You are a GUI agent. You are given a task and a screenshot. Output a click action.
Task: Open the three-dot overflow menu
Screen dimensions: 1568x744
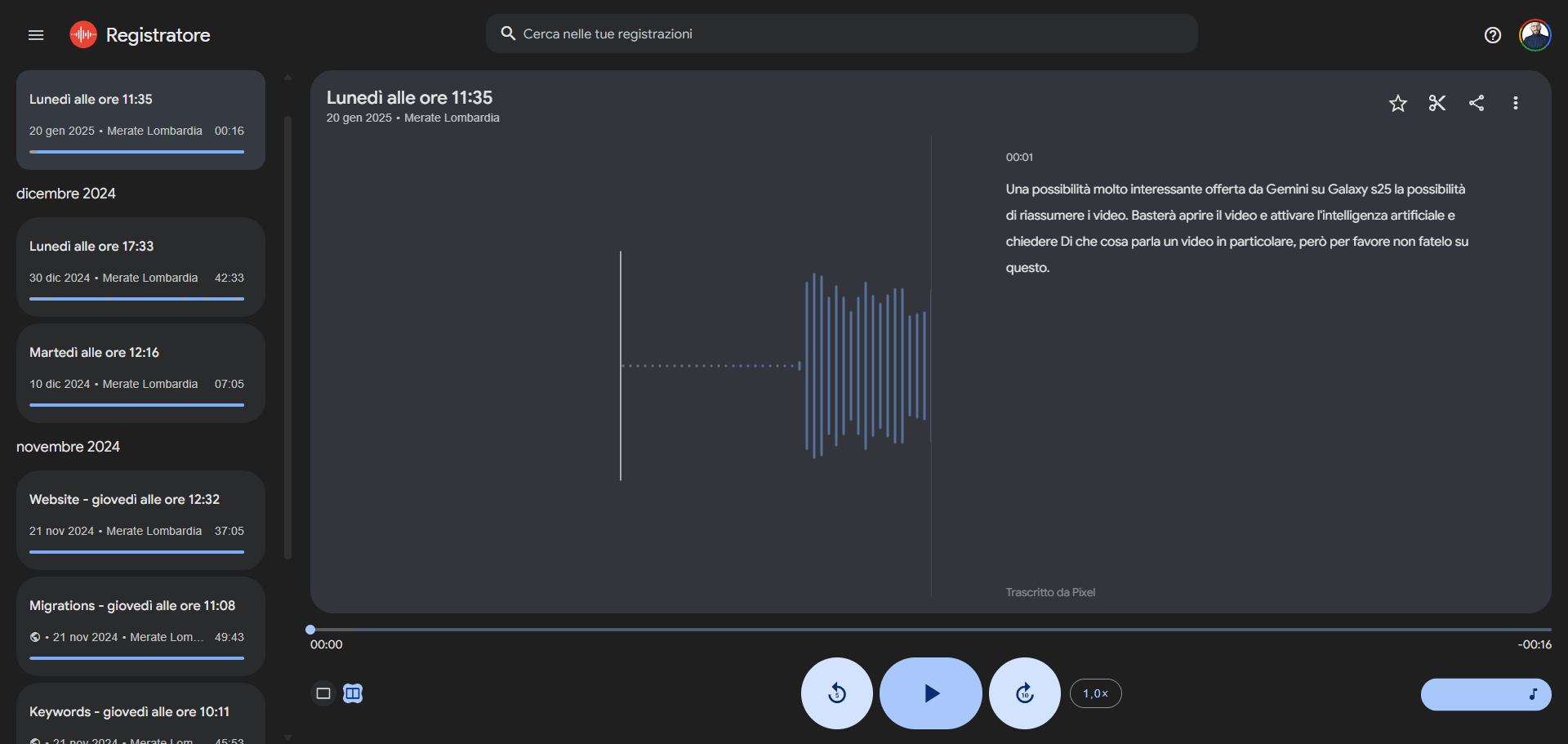coord(1516,104)
